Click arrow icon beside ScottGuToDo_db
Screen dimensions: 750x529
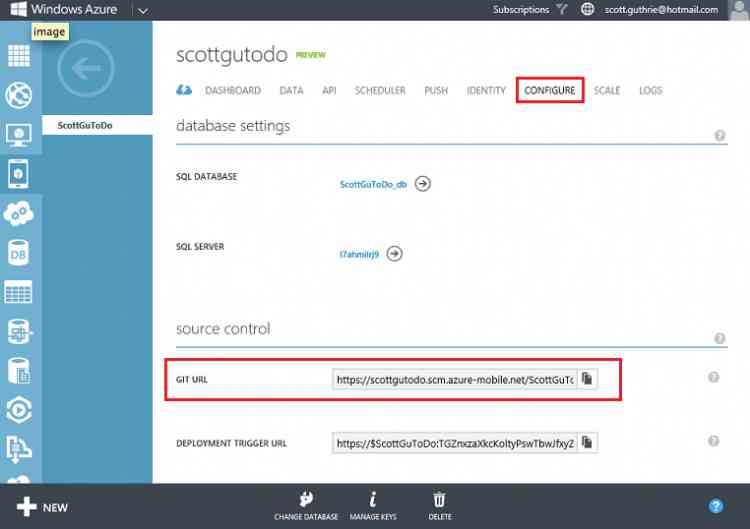point(422,184)
